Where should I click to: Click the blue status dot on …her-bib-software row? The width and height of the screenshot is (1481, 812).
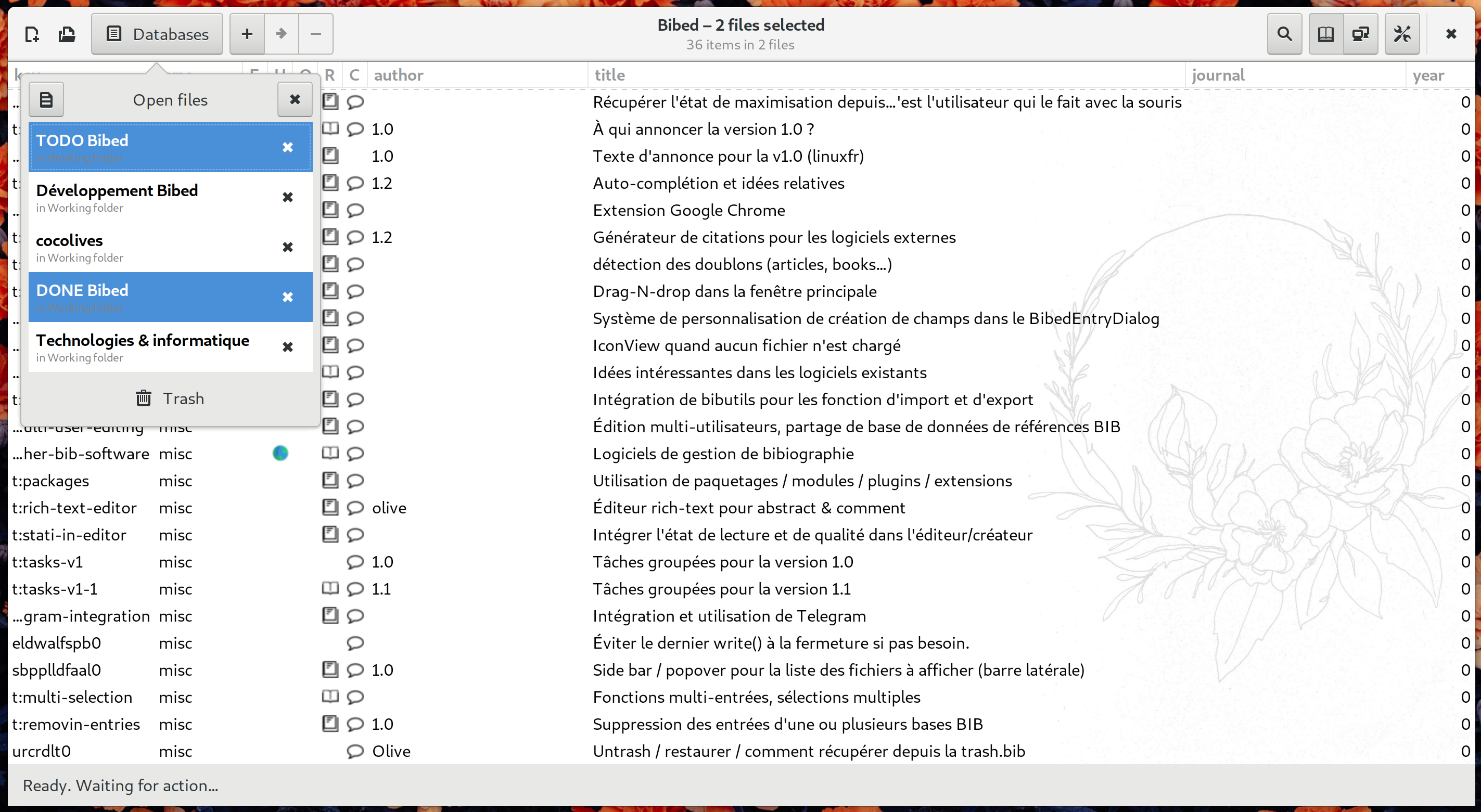point(280,454)
